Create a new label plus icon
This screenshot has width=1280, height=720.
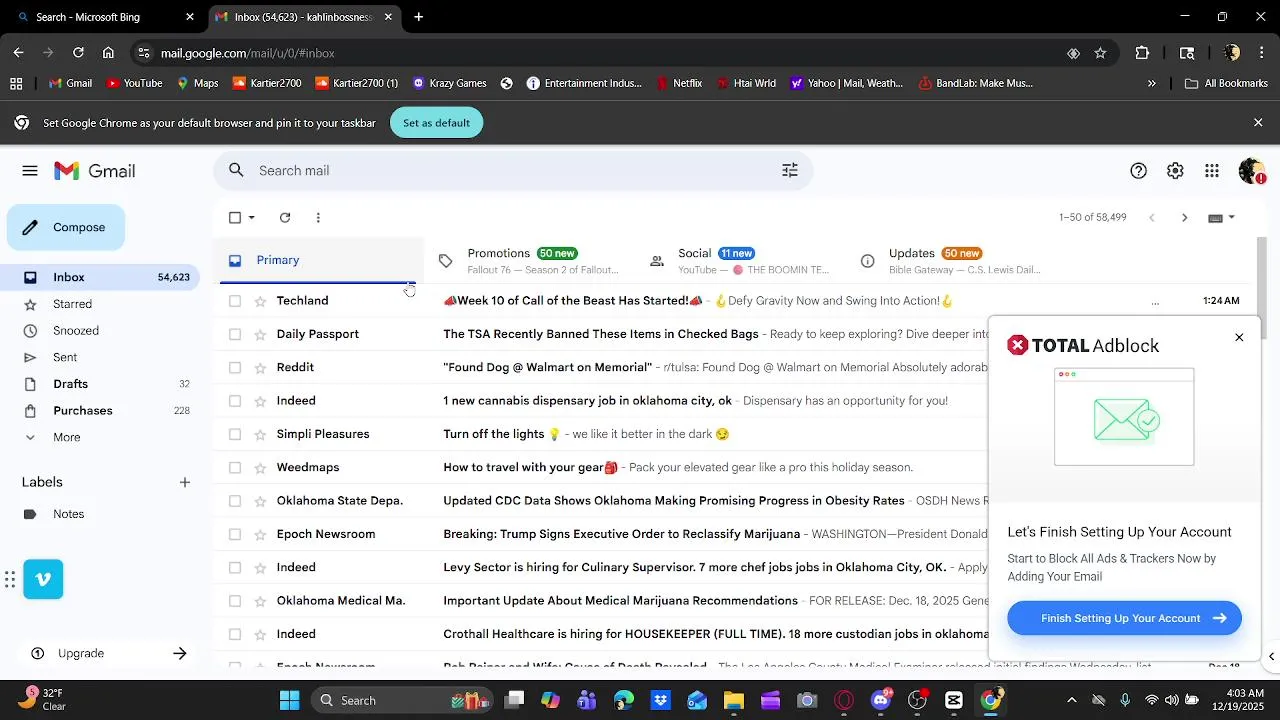(x=184, y=482)
